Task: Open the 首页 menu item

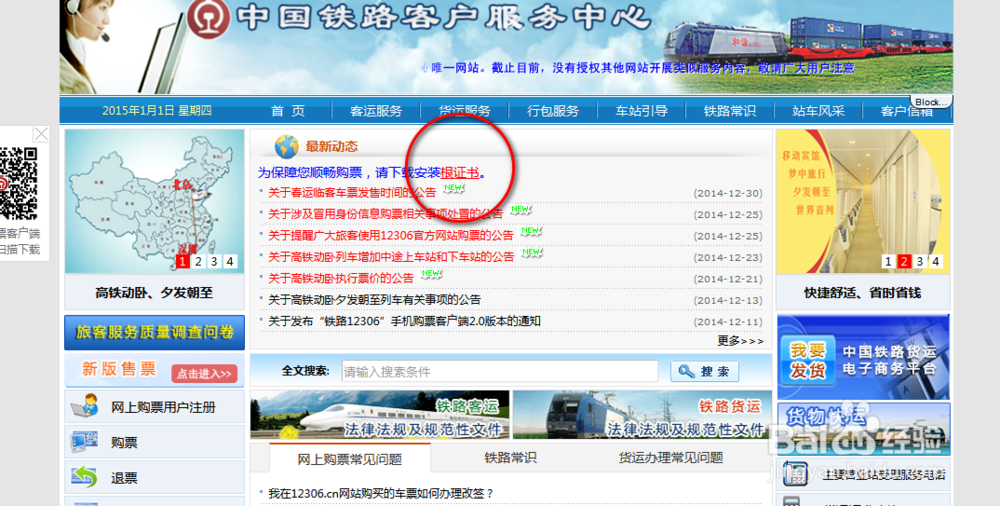Action: click(288, 110)
